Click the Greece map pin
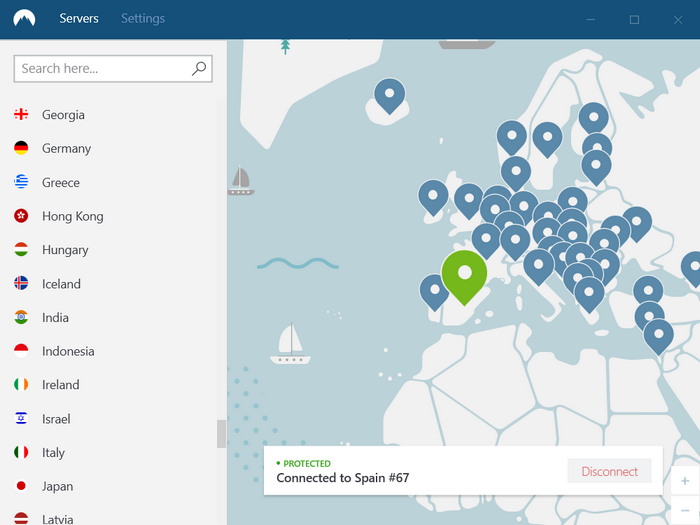The image size is (700, 525). tap(589, 293)
